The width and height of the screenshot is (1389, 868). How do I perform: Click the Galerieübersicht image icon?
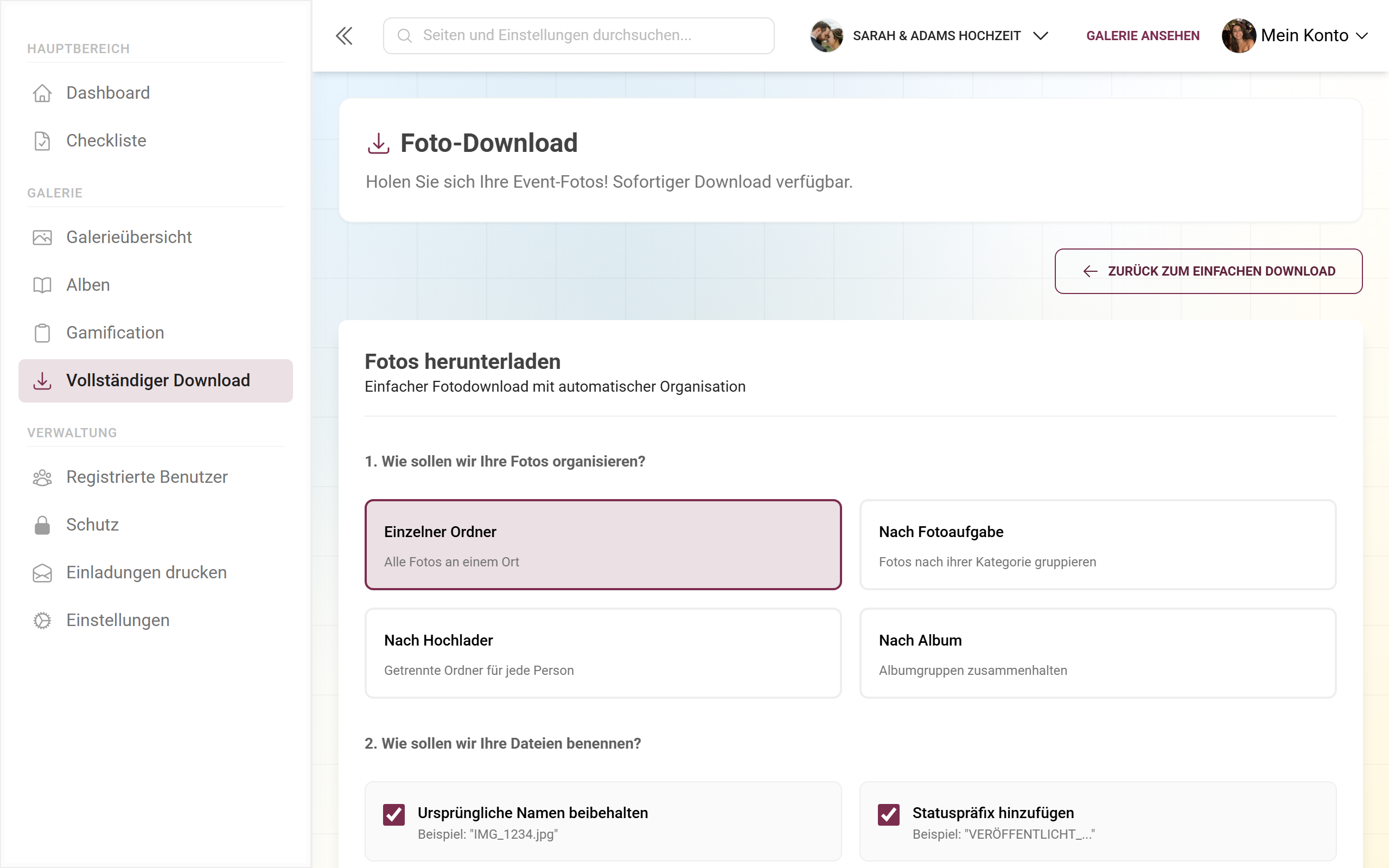[42, 237]
